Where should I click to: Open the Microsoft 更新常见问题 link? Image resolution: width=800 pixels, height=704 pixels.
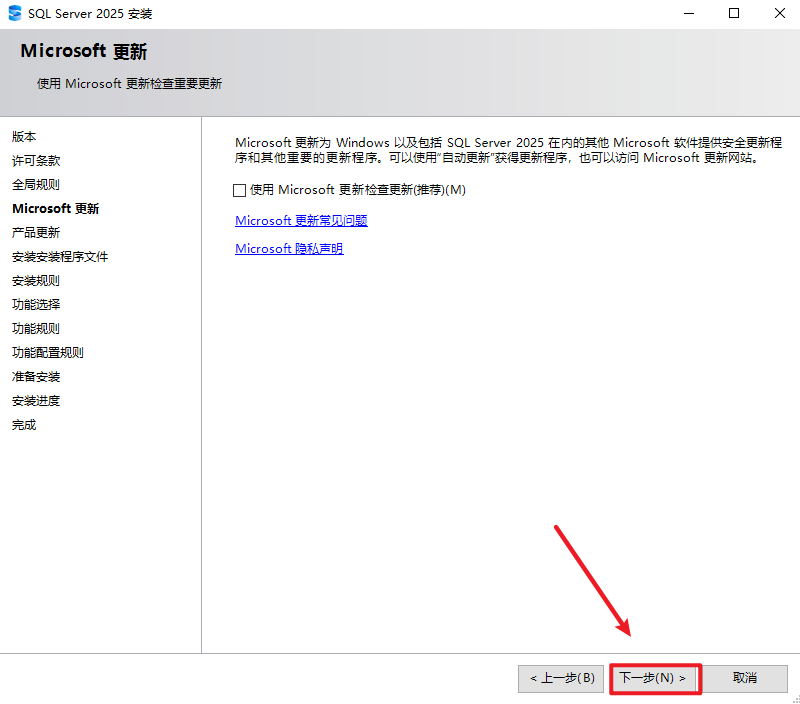click(x=294, y=221)
